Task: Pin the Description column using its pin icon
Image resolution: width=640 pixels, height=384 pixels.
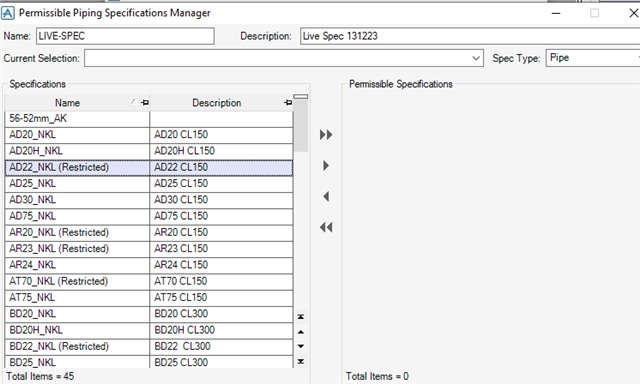Action: (x=288, y=103)
